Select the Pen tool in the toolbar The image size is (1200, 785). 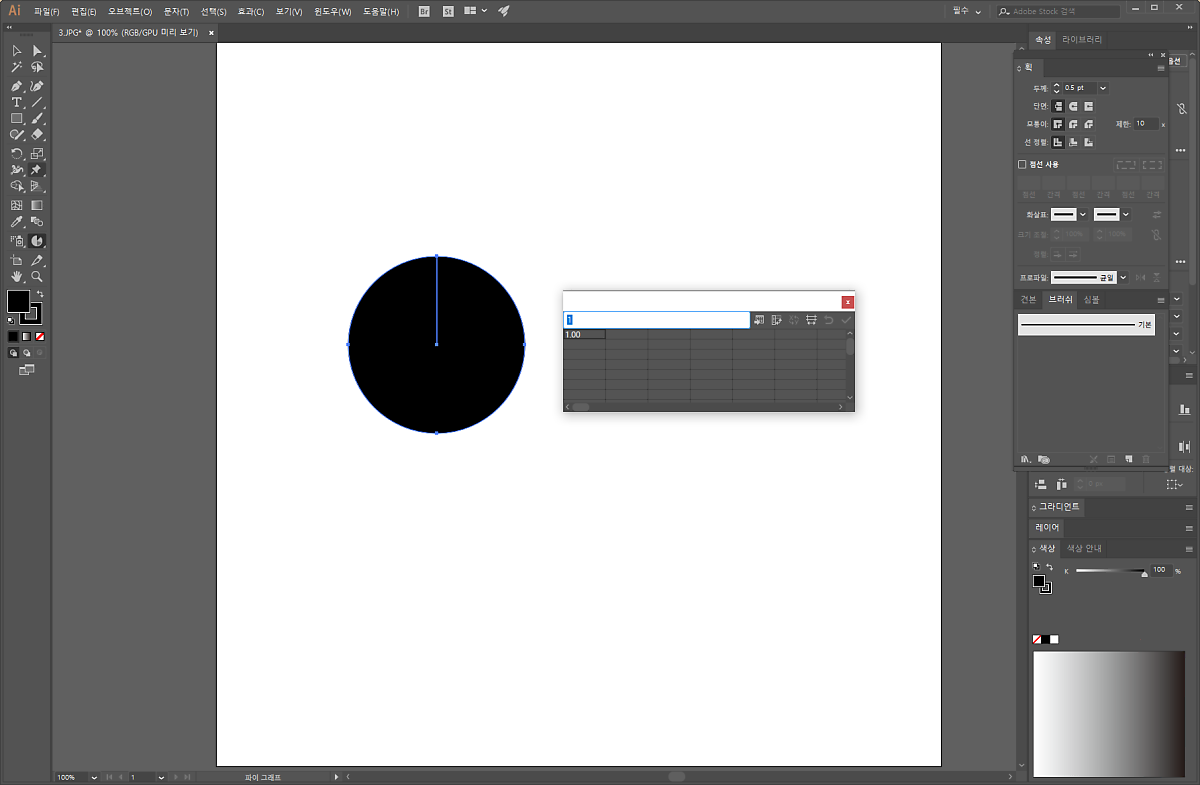point(17,86)
